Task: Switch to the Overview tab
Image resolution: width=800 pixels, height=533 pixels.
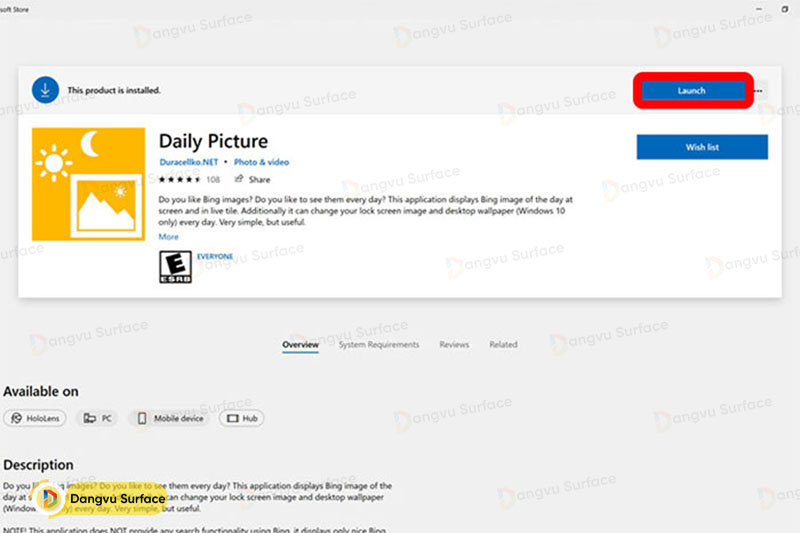Action: point(301,345)
